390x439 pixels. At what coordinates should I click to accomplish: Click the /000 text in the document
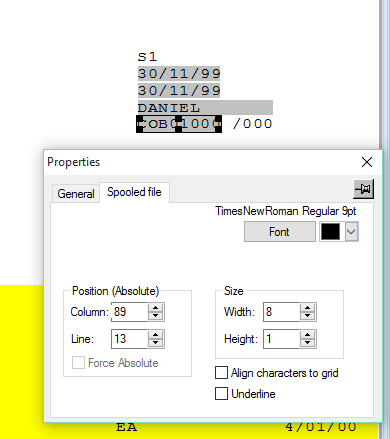pyautogui.click(x=253, y=124)
